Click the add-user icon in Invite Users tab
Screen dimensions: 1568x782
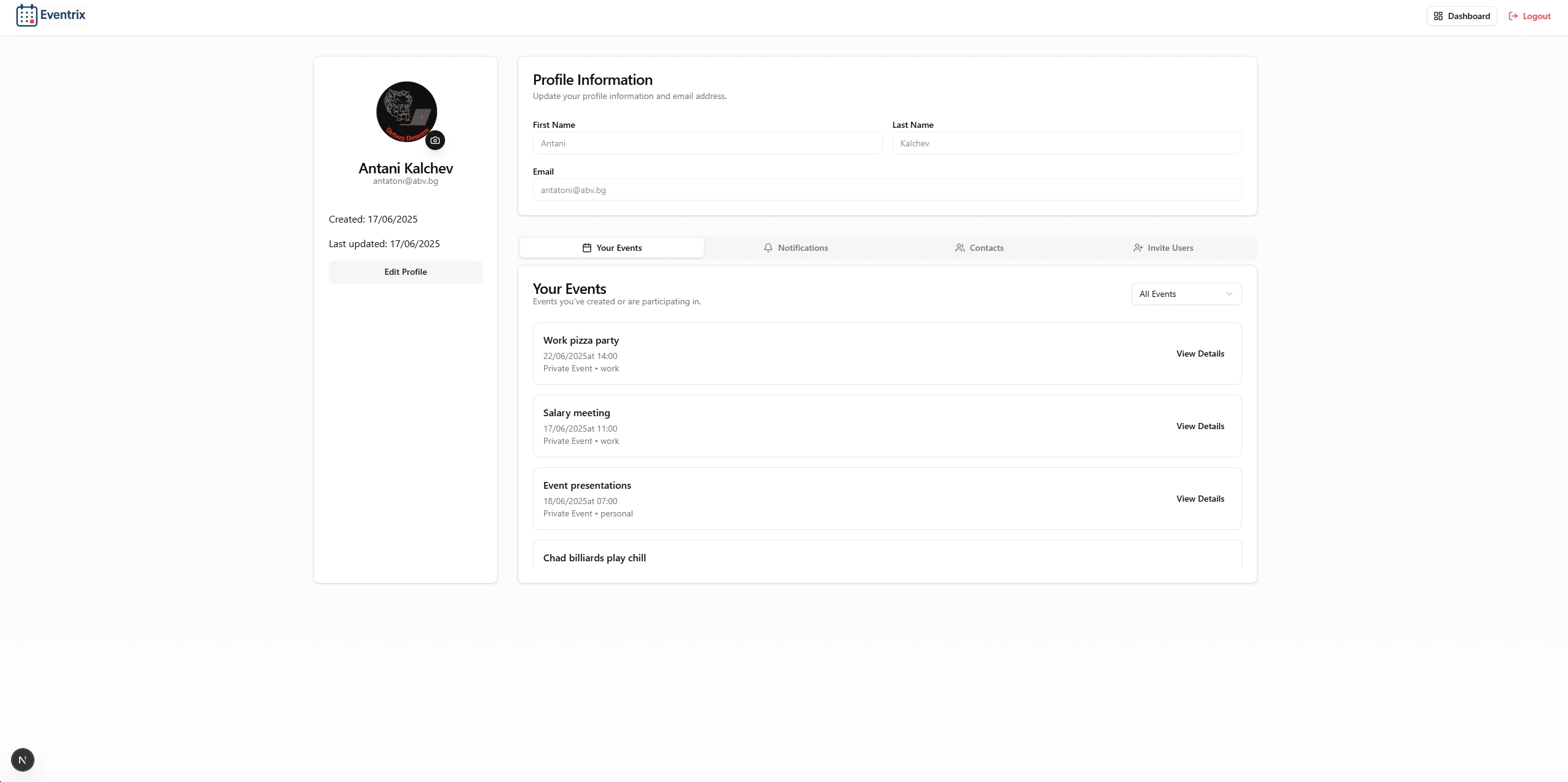[x=1138, y=248]
